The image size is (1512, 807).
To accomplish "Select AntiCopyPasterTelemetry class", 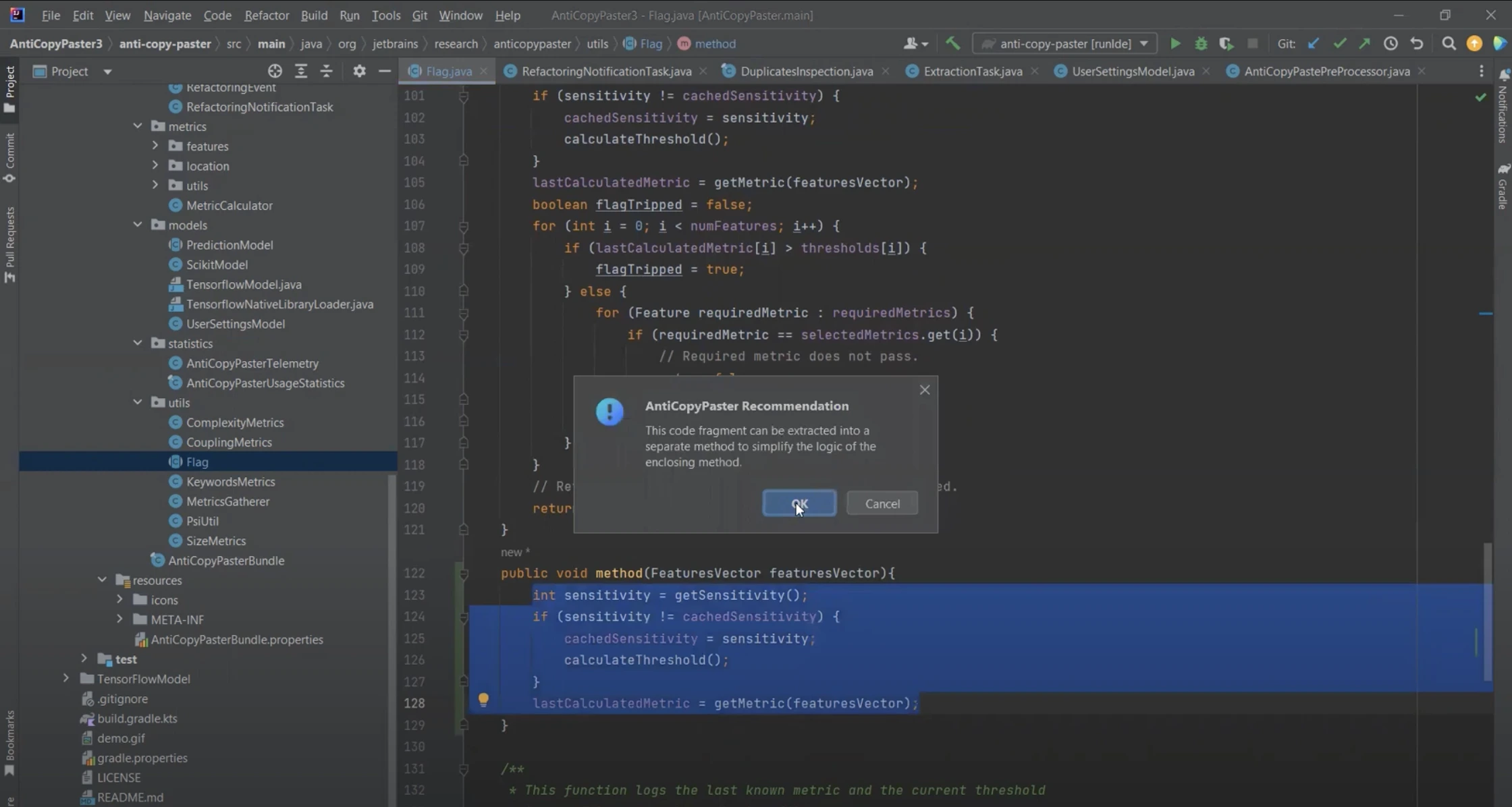I will [252, 363].
